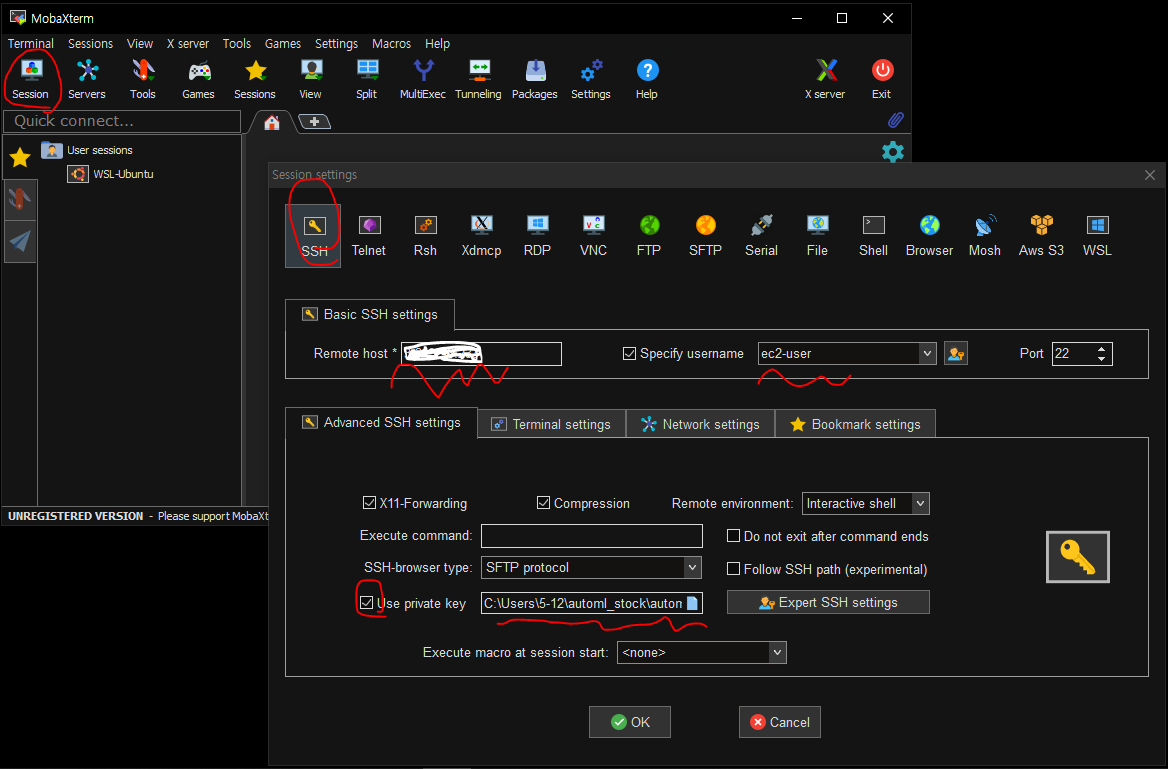Click the Execute command input field
This screenshot has width=1168, height=769.
click(591, 535)
